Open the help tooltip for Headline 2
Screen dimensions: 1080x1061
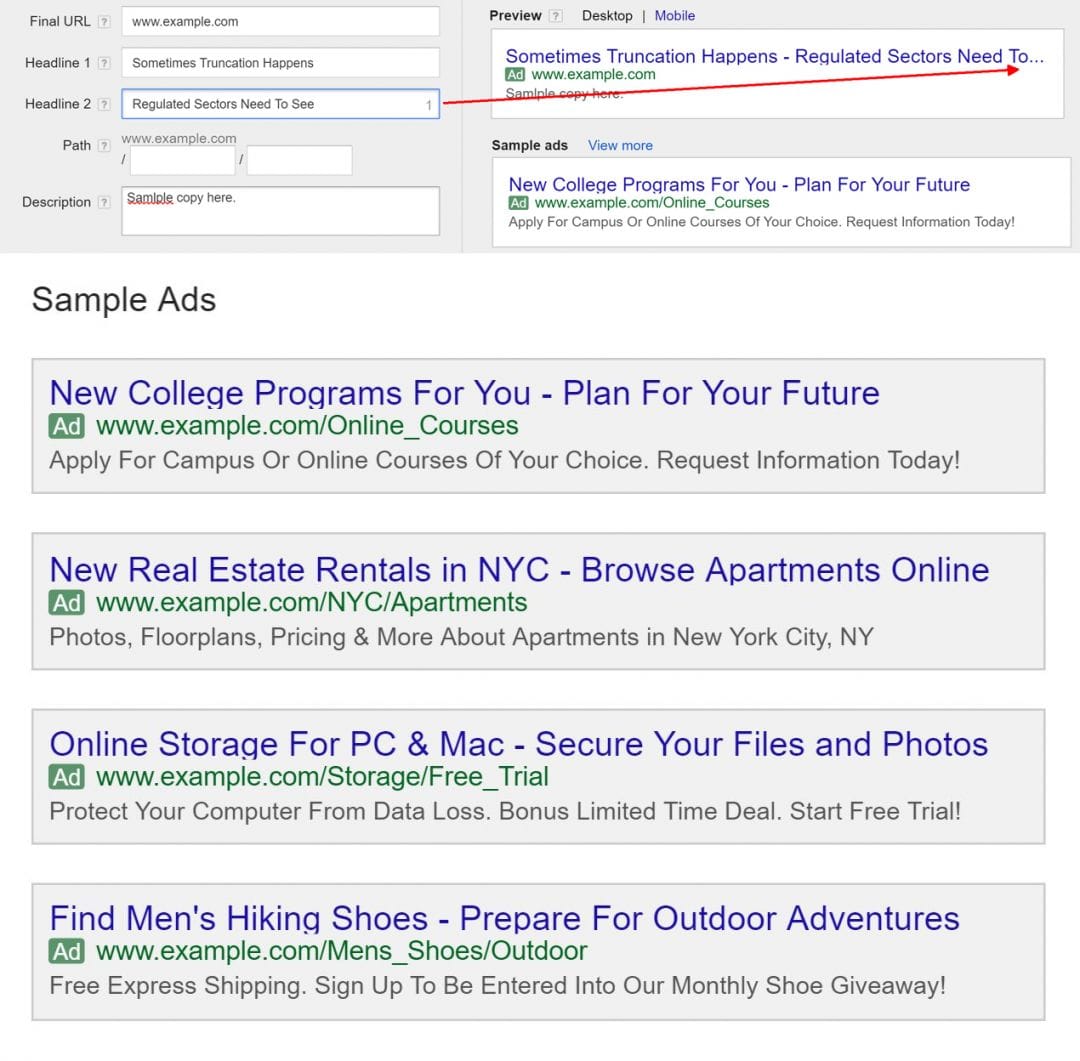tap(104, 104)
